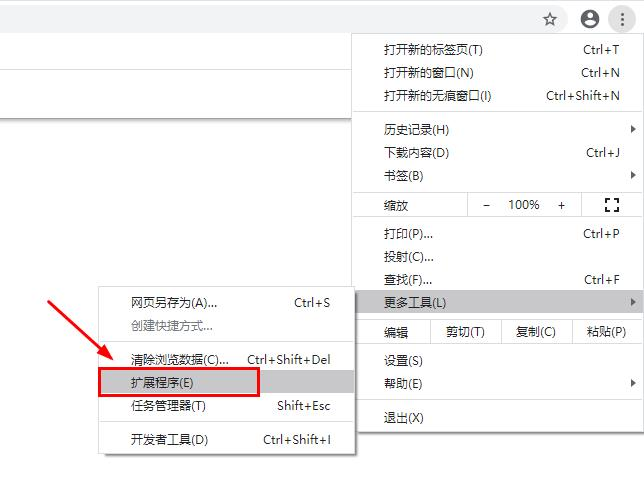Click the 复制(C) edit button
This screenshot has width=644, height=483.
(535, 332)
